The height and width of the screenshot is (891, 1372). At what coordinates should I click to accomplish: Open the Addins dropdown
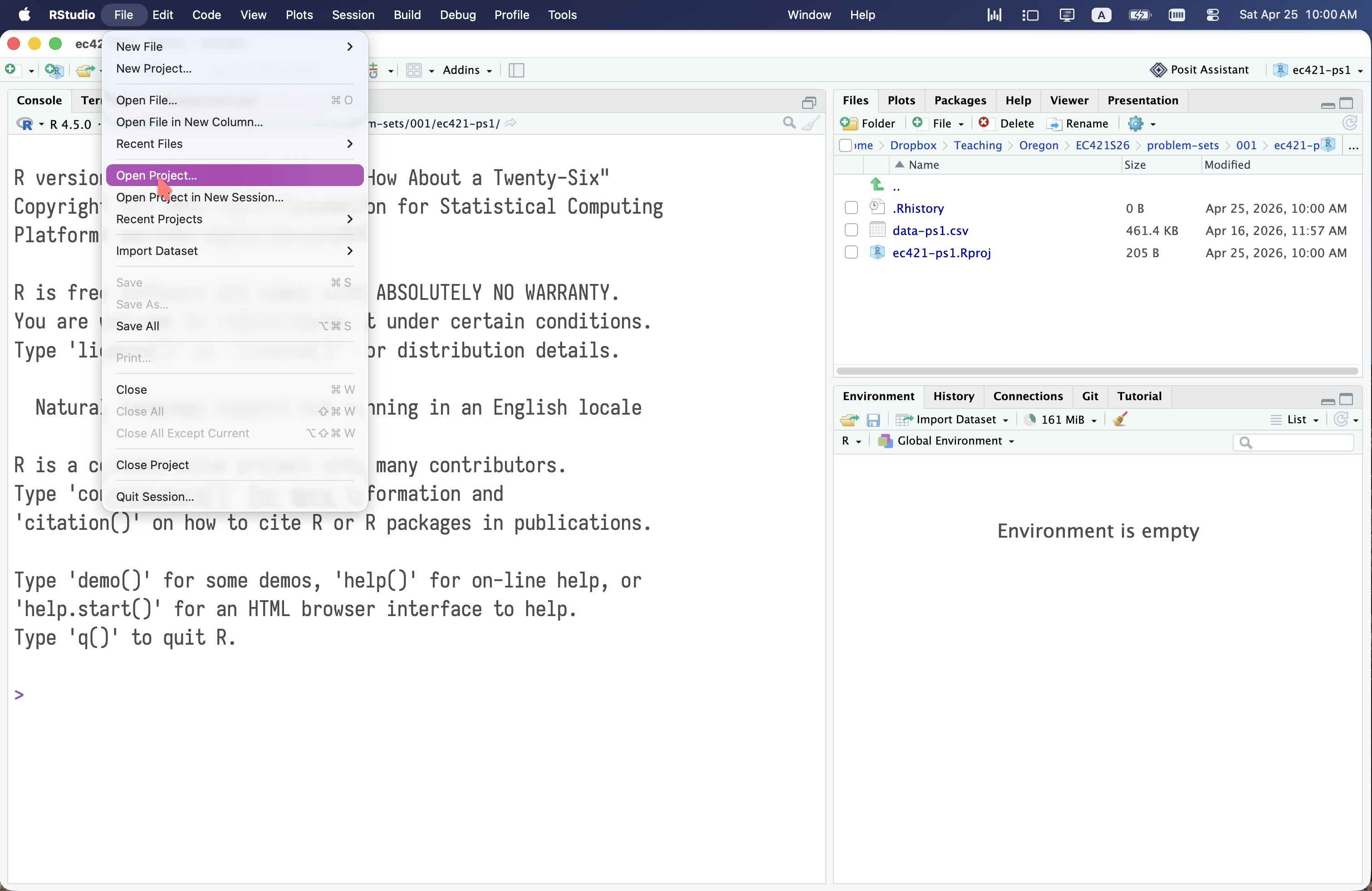[x=467, y=70]
